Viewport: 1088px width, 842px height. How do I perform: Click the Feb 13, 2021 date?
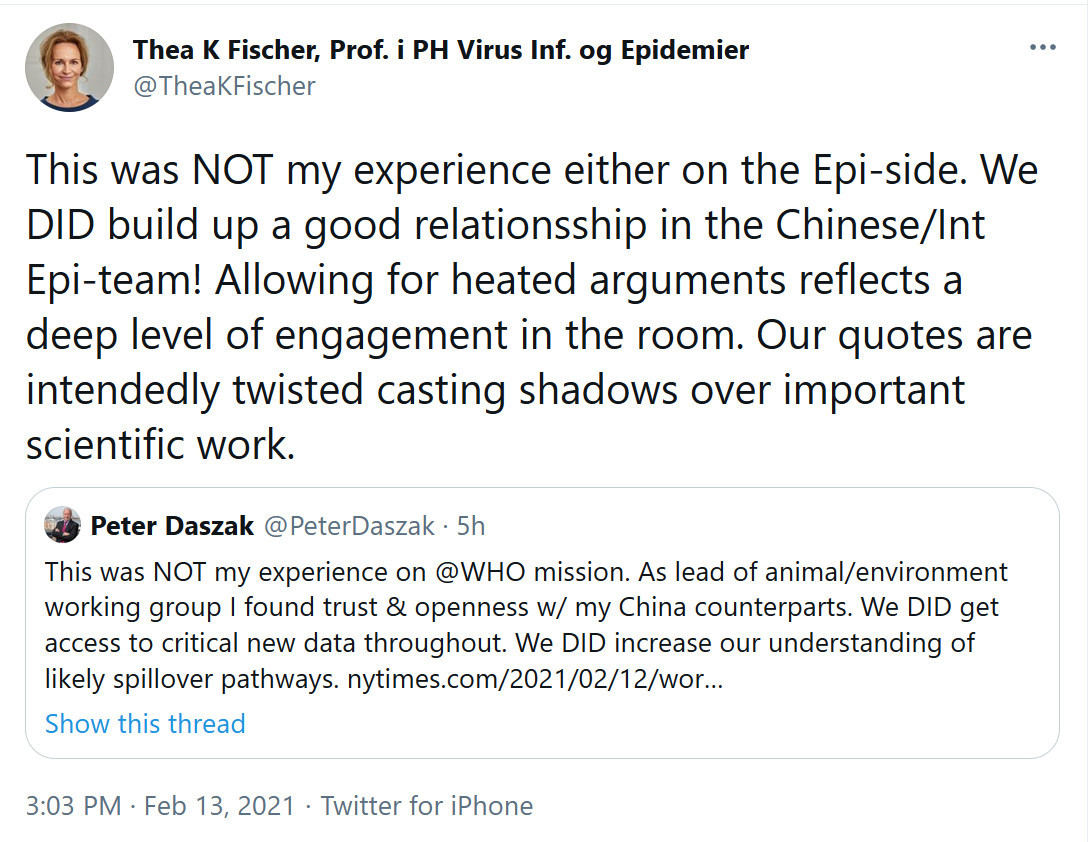[x=219, y=806]
